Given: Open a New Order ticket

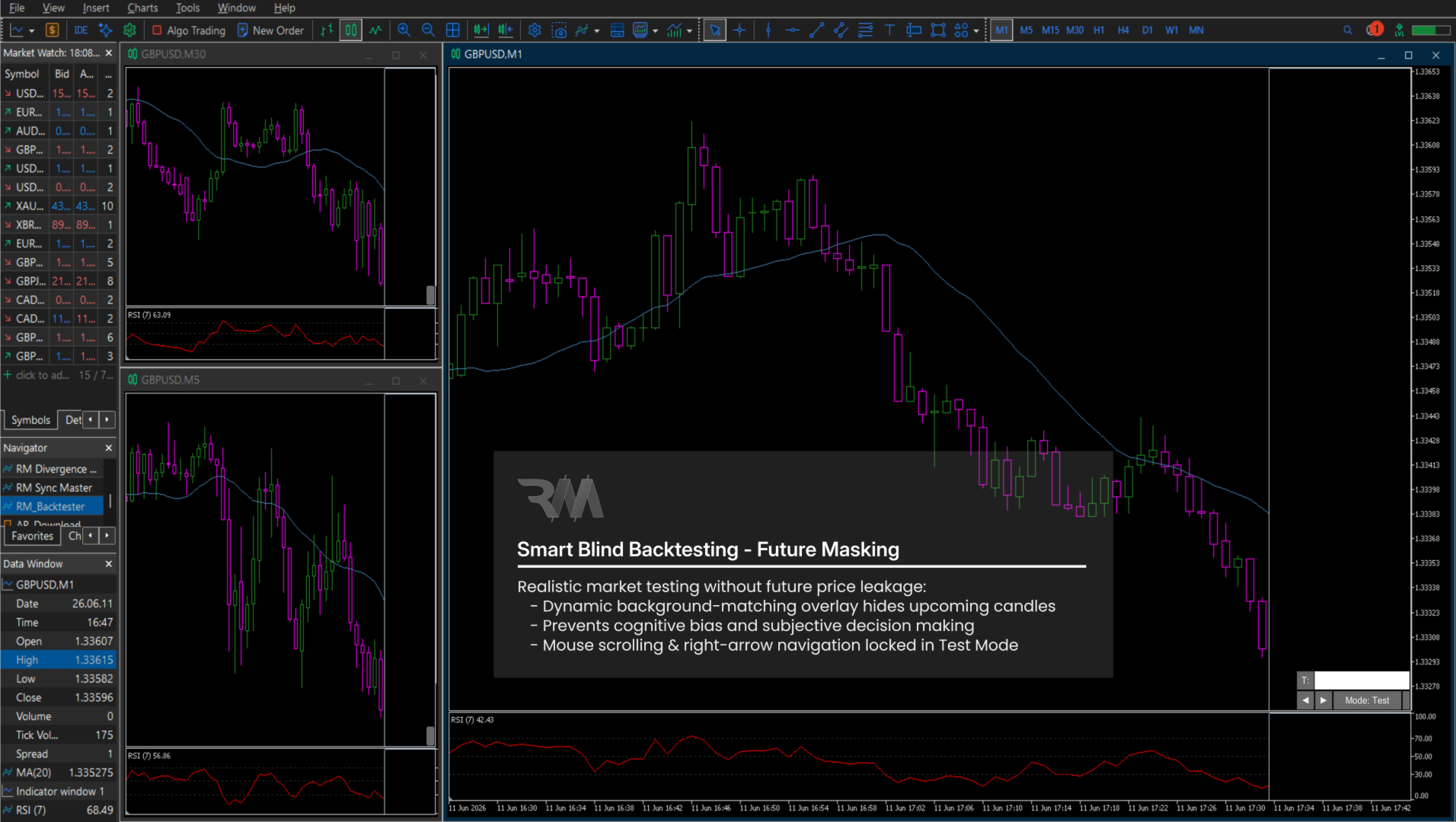Looking at the screenshot, I should pos(270,30).
